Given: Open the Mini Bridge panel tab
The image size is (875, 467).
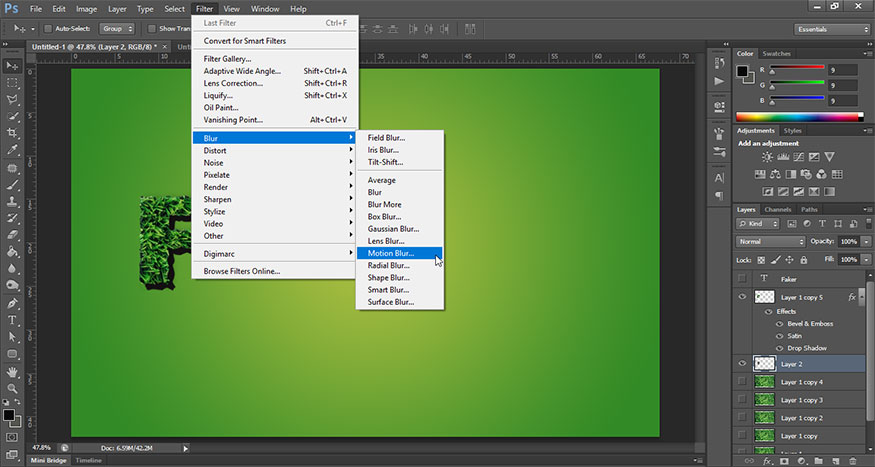Looking at the screenshot, I should coord(49,461).
